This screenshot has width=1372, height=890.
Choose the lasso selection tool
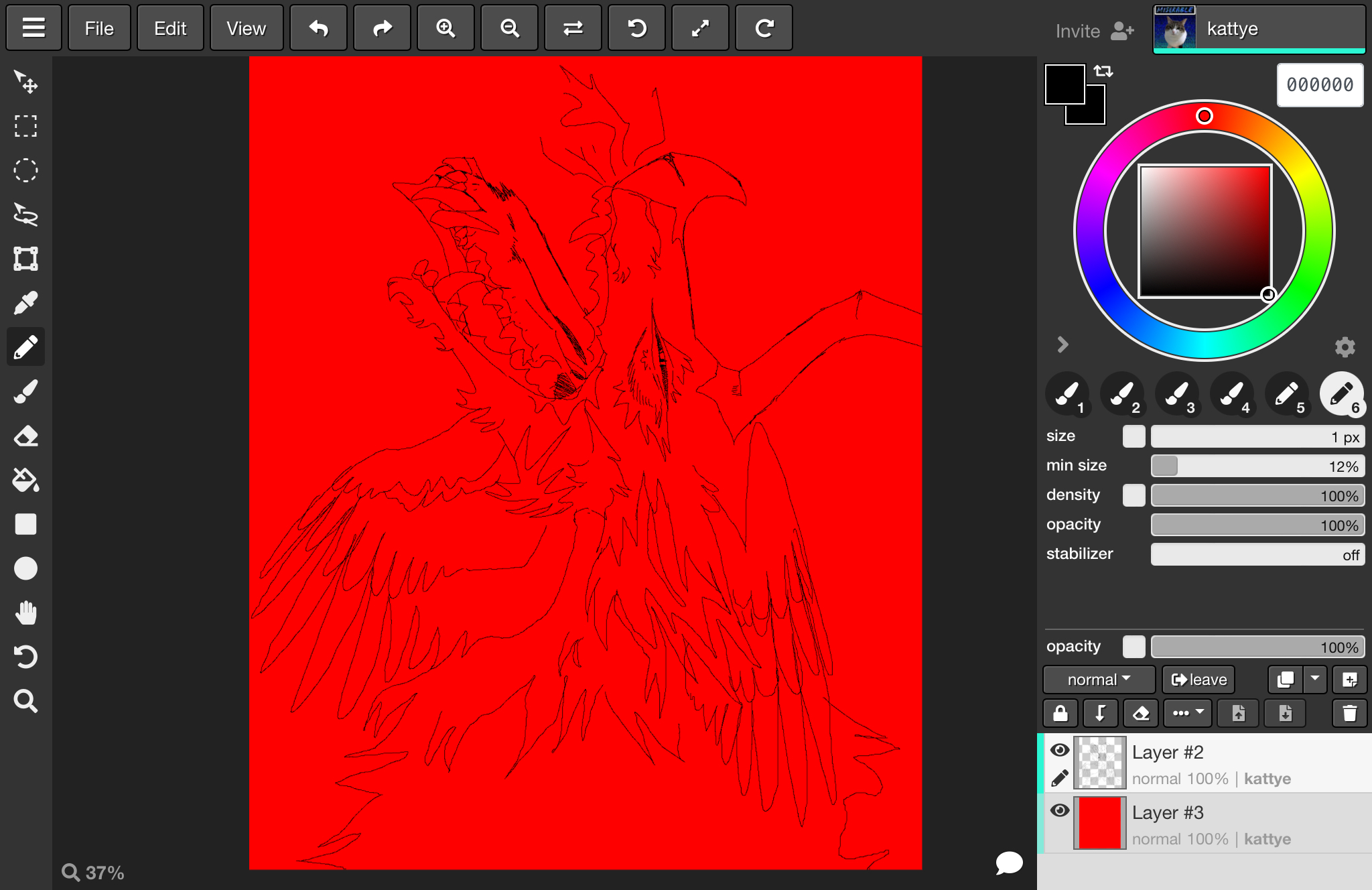(25, 214)
